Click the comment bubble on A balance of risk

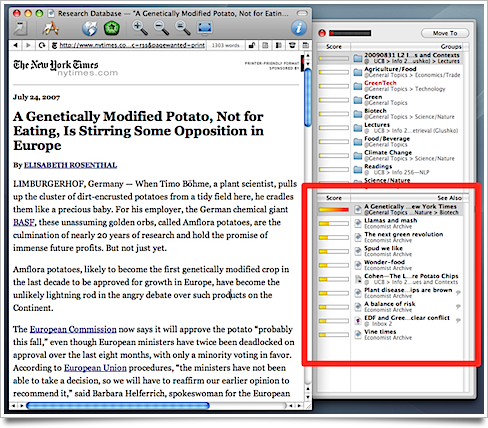point(458,307)
